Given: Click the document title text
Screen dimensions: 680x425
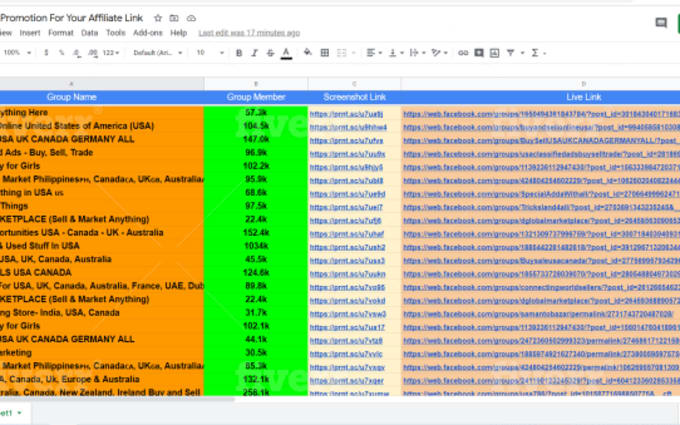Looking at the screenshot, I should click(x=72, y=18).
